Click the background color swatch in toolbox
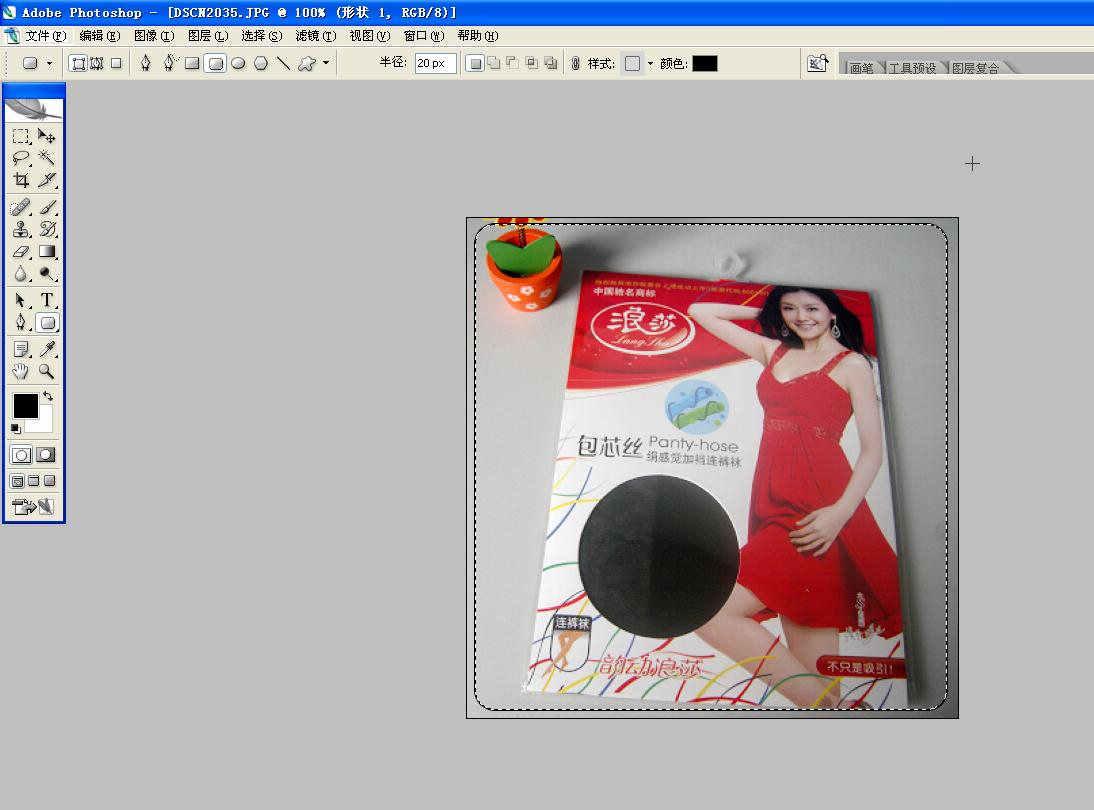Image resolution: width=1094 pixels, height=810 pixels. point(43,421)
